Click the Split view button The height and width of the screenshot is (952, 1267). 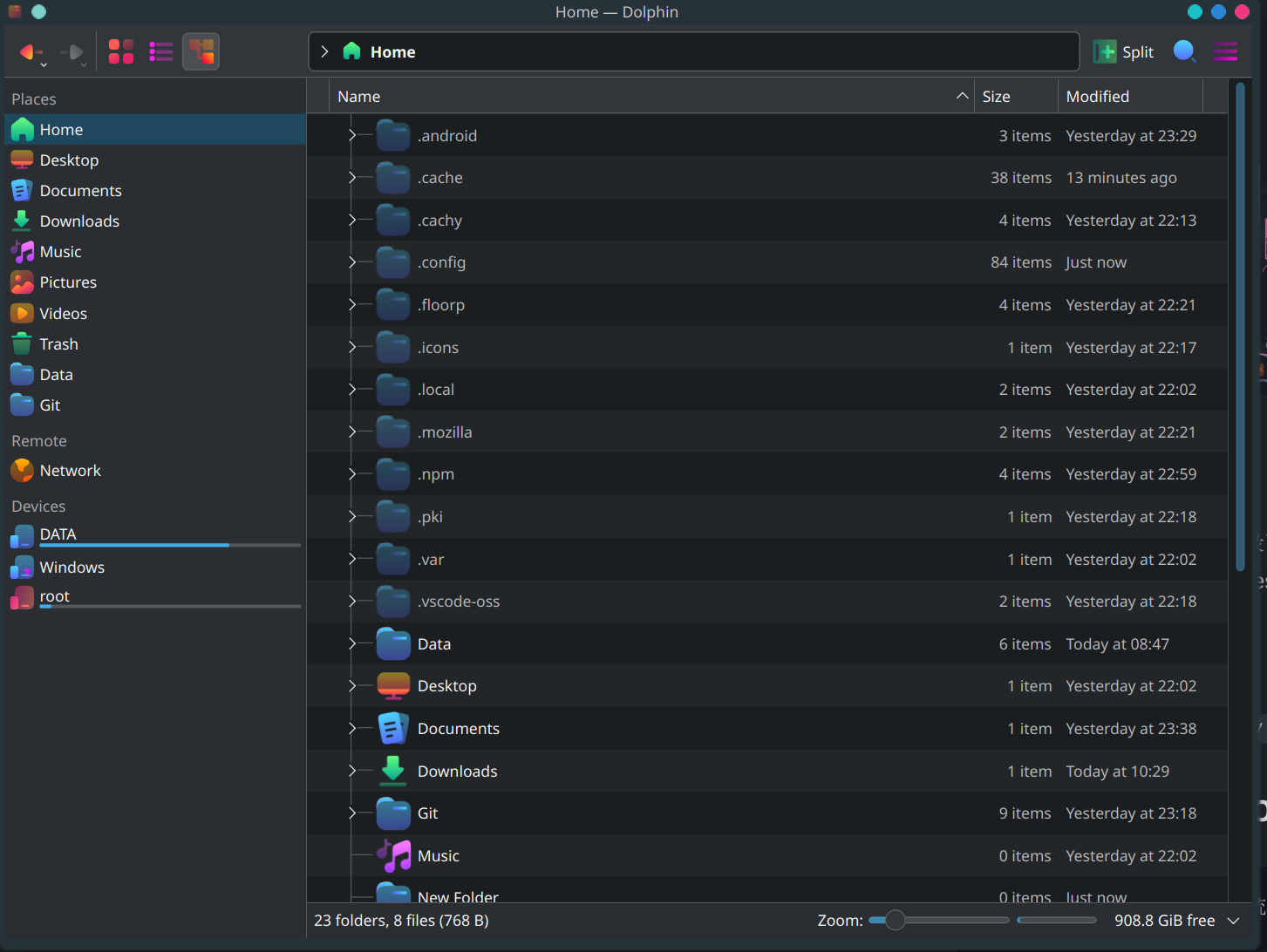click(x=1124, y=52)
